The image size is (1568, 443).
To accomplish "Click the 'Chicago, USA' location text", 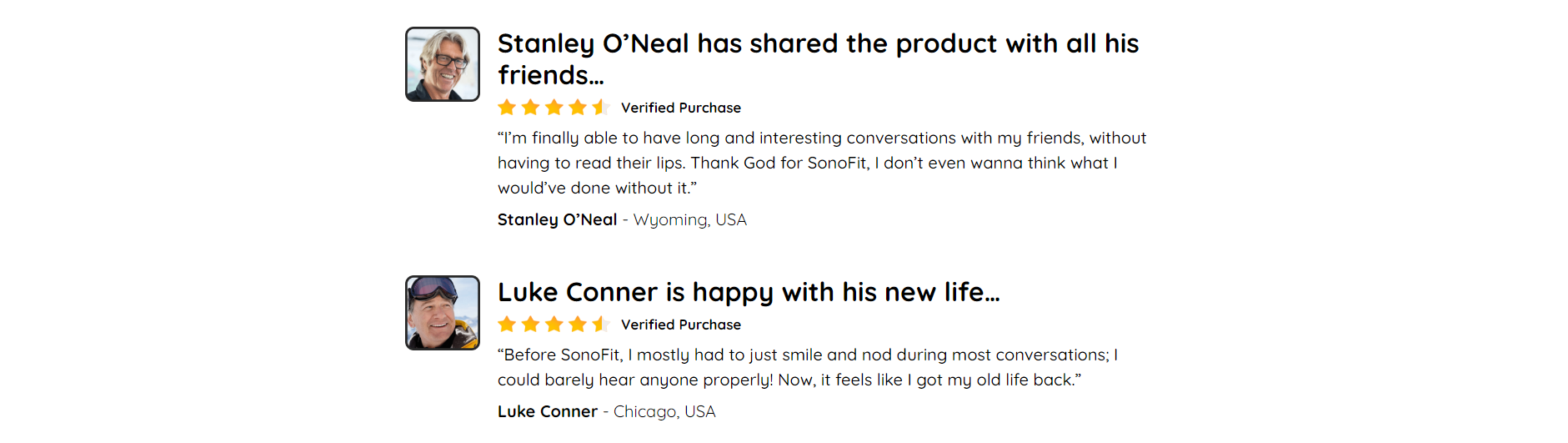I will coord(664,411).
